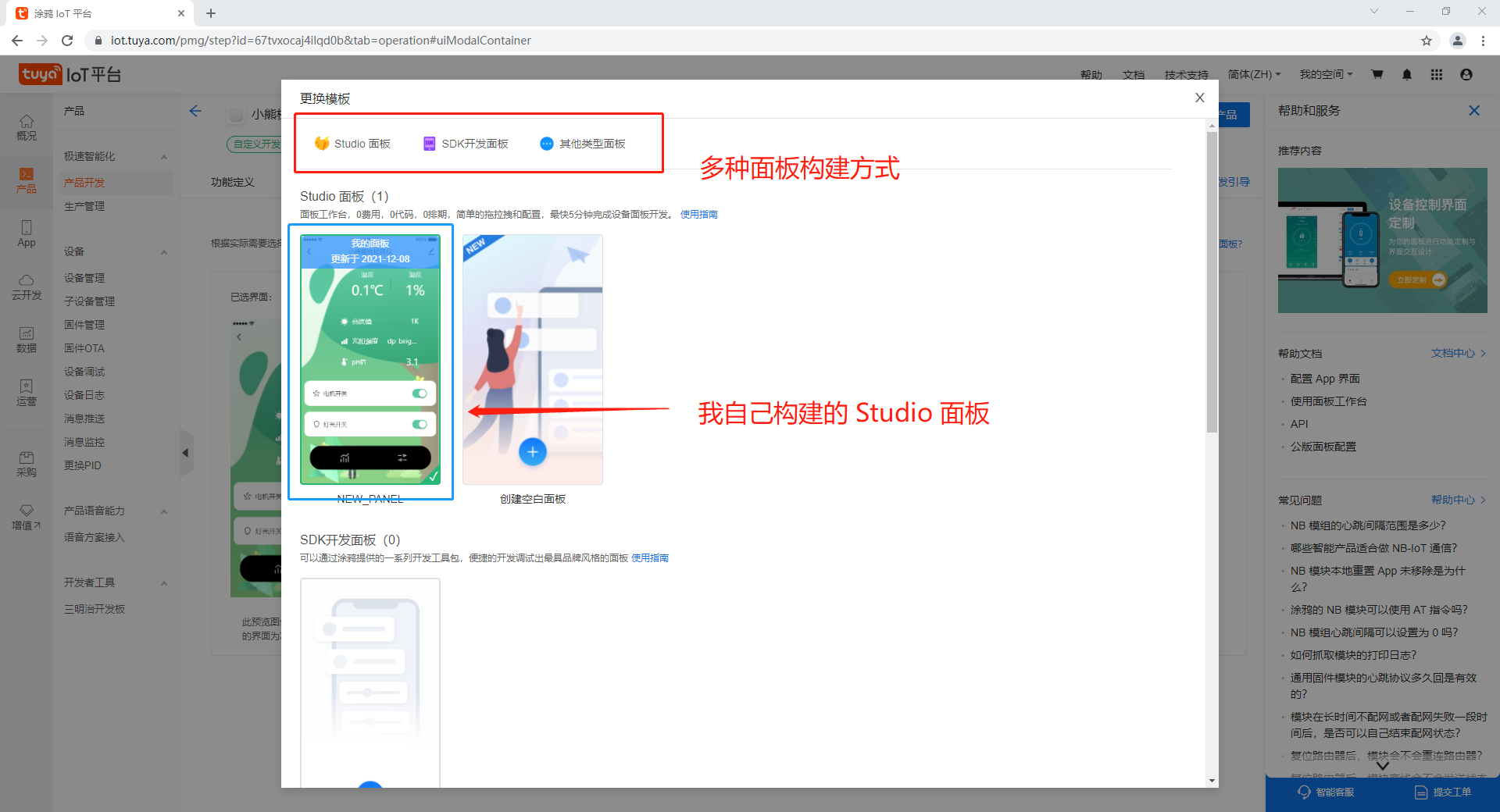Select the 其他类型面板 tab
This screenshot has width=1500, height=812.
coord(583,144)
